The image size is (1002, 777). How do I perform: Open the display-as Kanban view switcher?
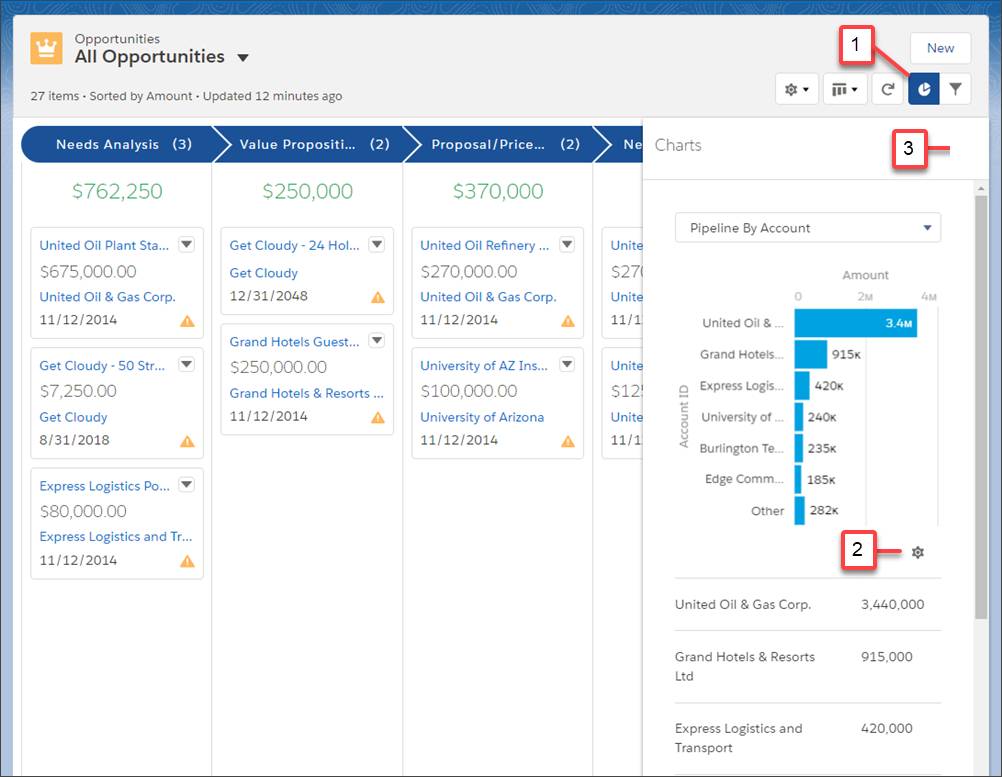(845, 89)
